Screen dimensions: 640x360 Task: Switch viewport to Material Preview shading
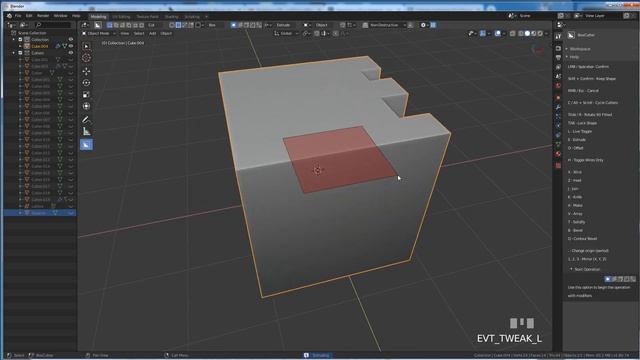point(533,33)
